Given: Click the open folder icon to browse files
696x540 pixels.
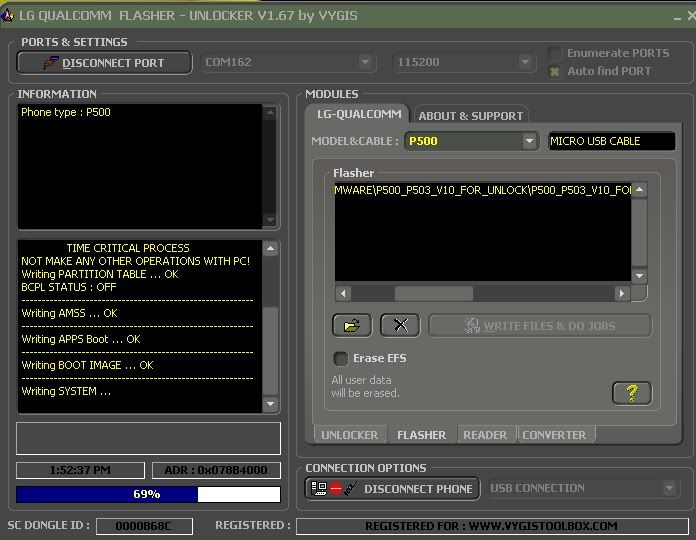Looking at the screenshot, I should 352,326.
